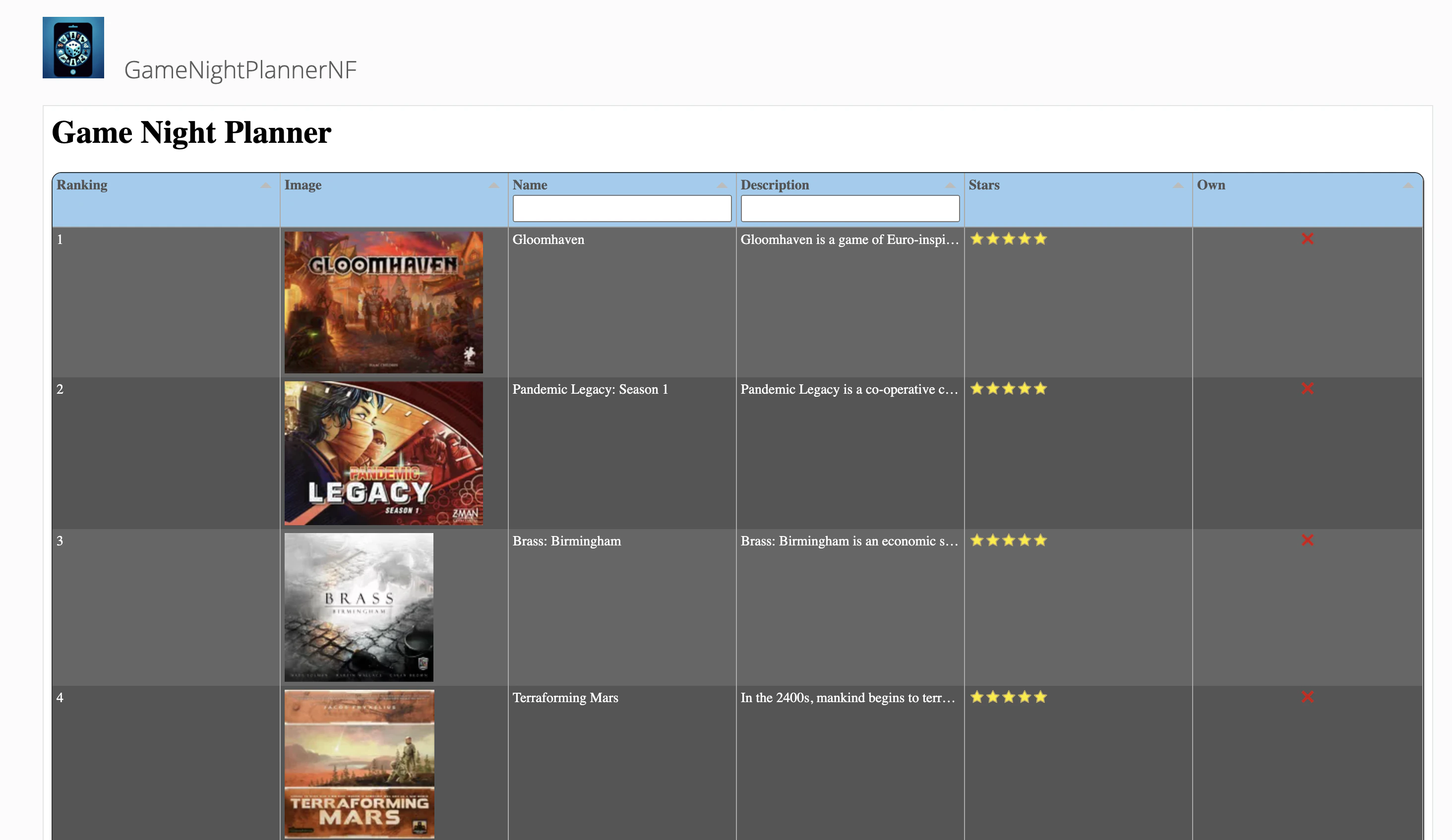The width and height of the screenshot is (1452, 840).
Task: Open the Pandemic Legacy Season 1 cover image
Action: pyautogui.click(x=384, y=453)
